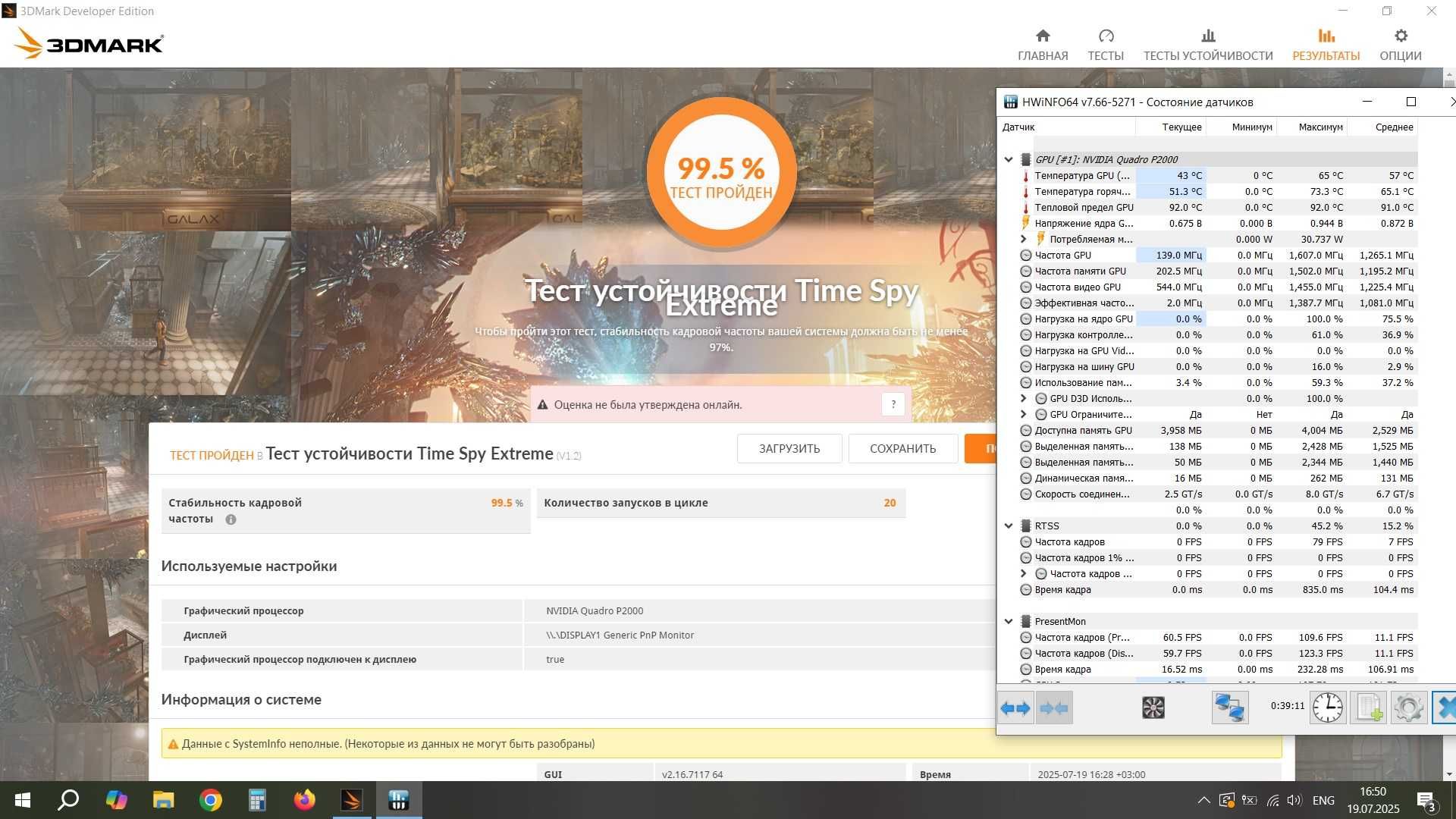Select the Тепловой предел GPU row
The image size is (1456, 819).
tap(1218, 207)
